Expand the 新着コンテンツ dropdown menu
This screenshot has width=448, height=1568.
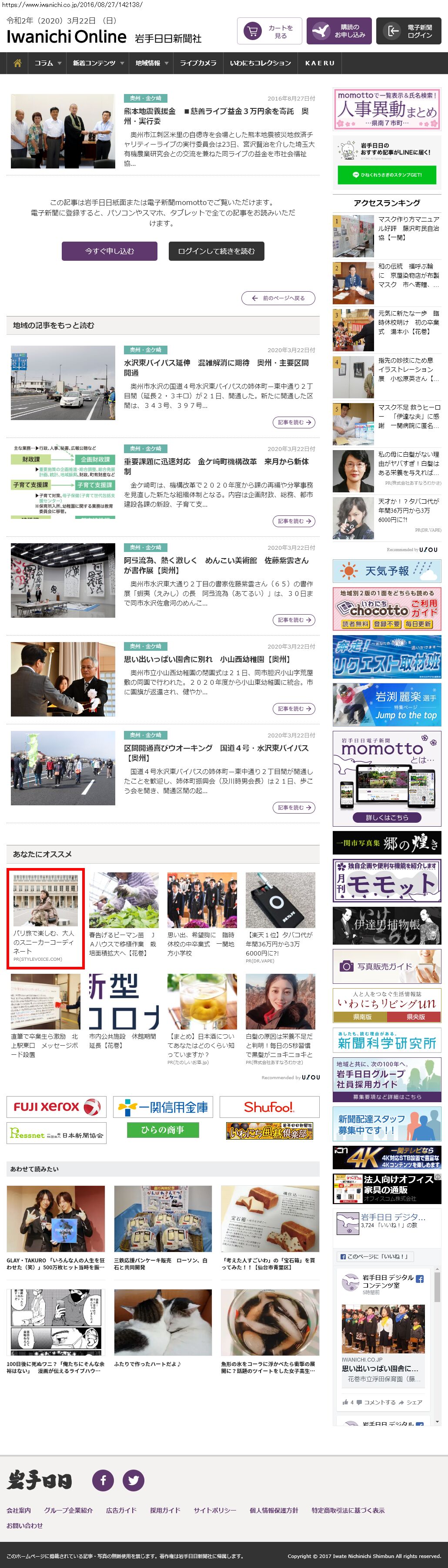(98, 63)
